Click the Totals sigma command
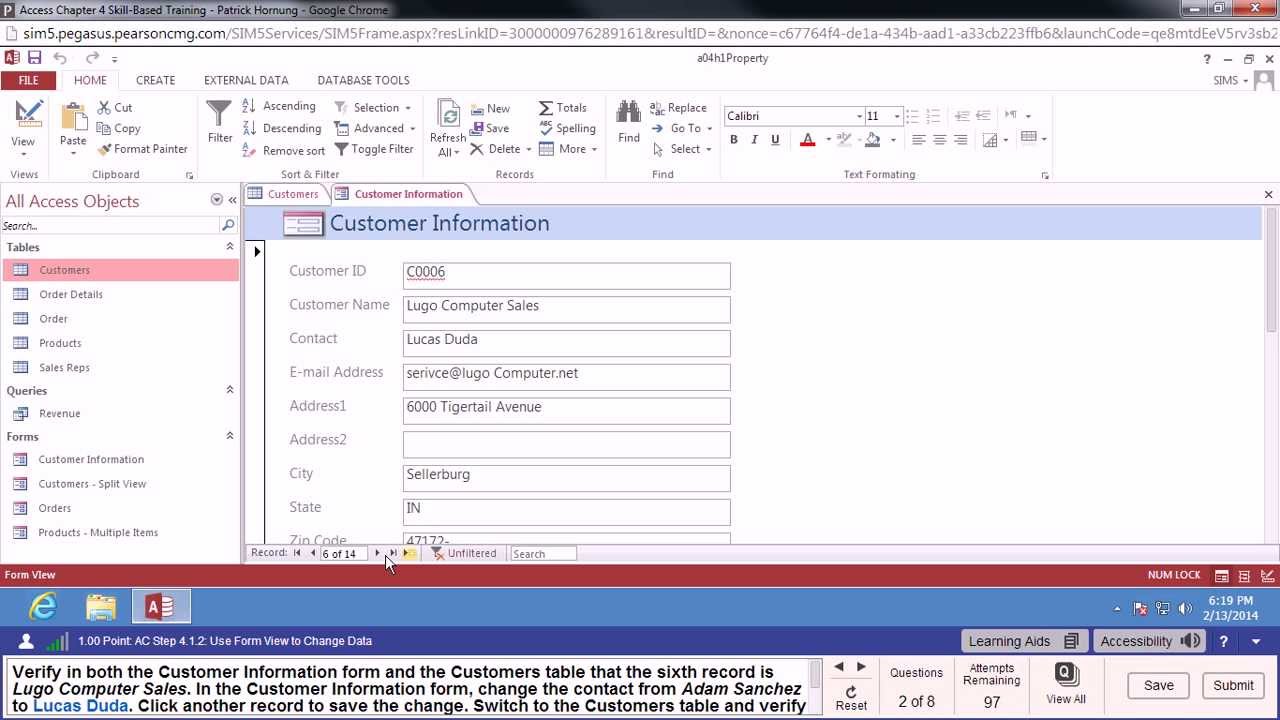The height and width of the screenshot is (720, 1280). coord(563,107)
